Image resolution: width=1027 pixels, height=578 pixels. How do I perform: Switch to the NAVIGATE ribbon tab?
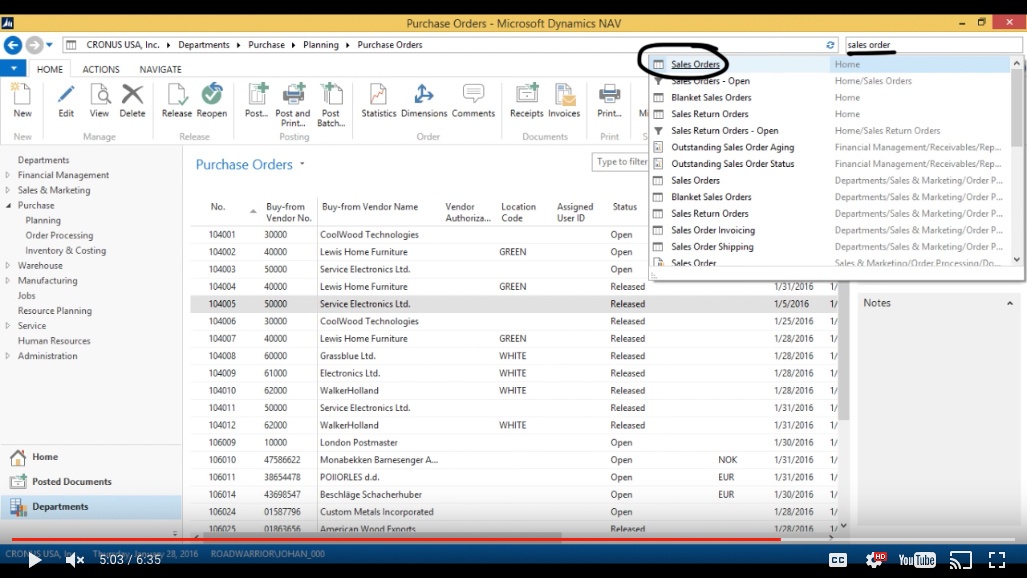tap(160, 69)
